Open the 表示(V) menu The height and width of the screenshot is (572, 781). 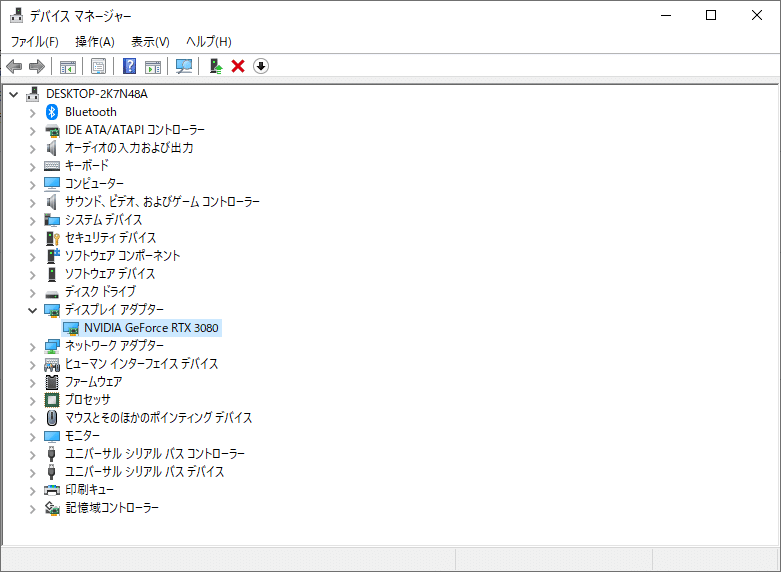pyautogui.click(x=150, y=42)
